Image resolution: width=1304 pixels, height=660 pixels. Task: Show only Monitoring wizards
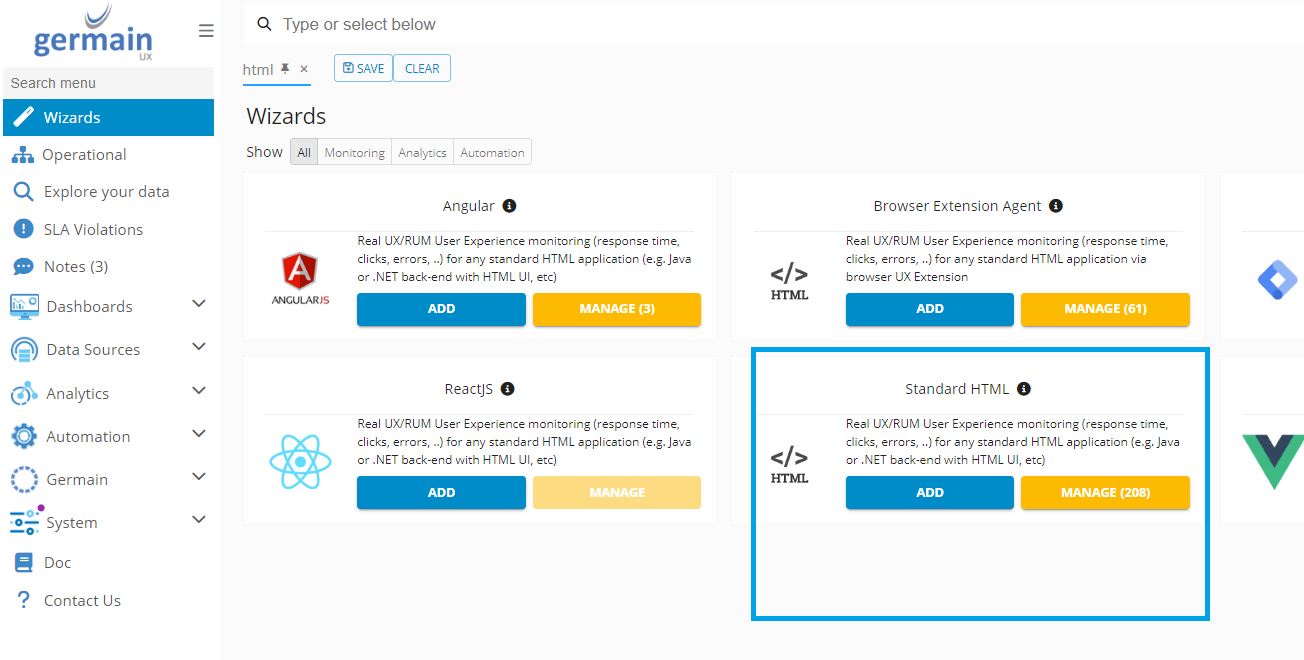point(354,152)
